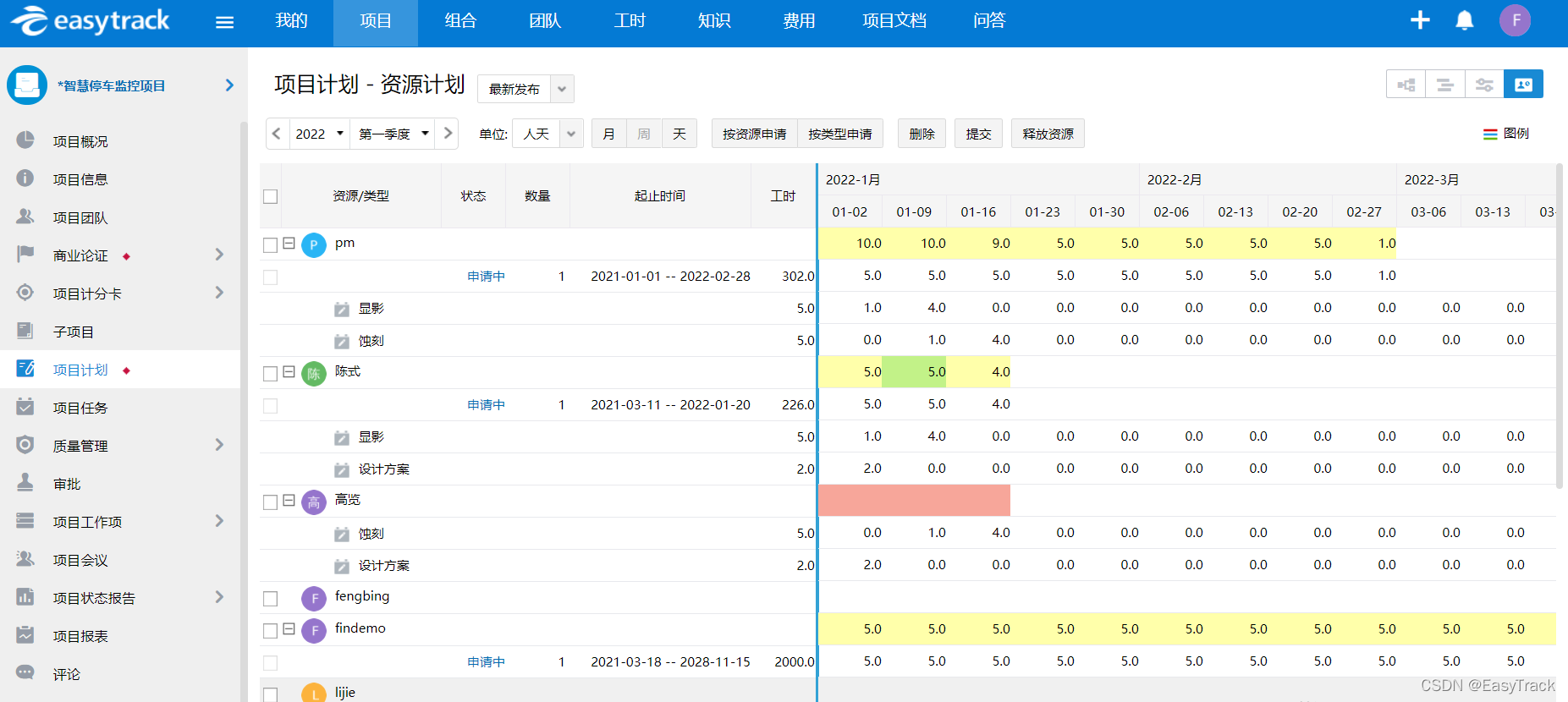Image resolution: width=1568 pixels, height=702 pixels.
Task: Open 项目会议 in sidebar
Action: pyautogui.click(x=80, y=560)
